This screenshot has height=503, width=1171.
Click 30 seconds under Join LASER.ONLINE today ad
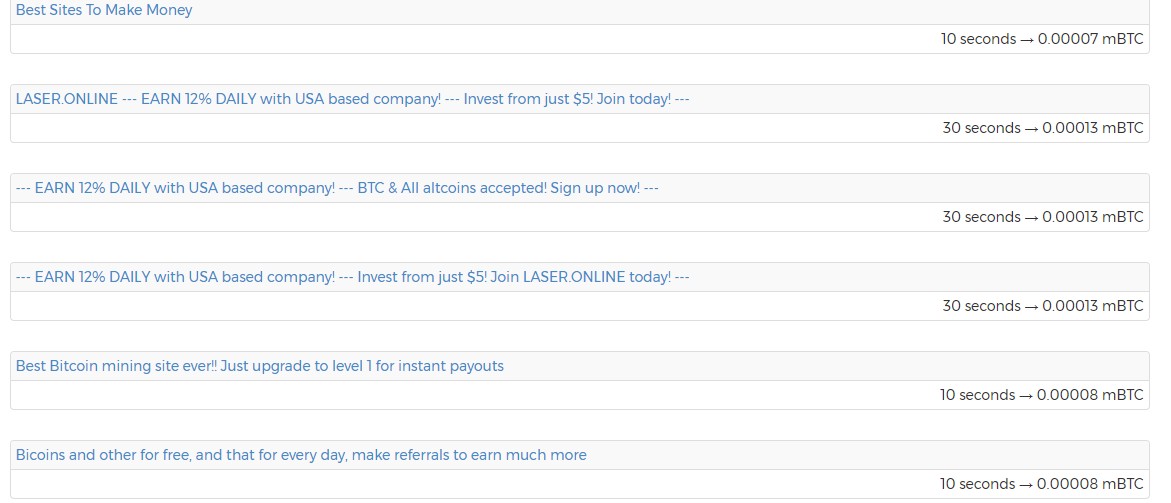point(979,306)
